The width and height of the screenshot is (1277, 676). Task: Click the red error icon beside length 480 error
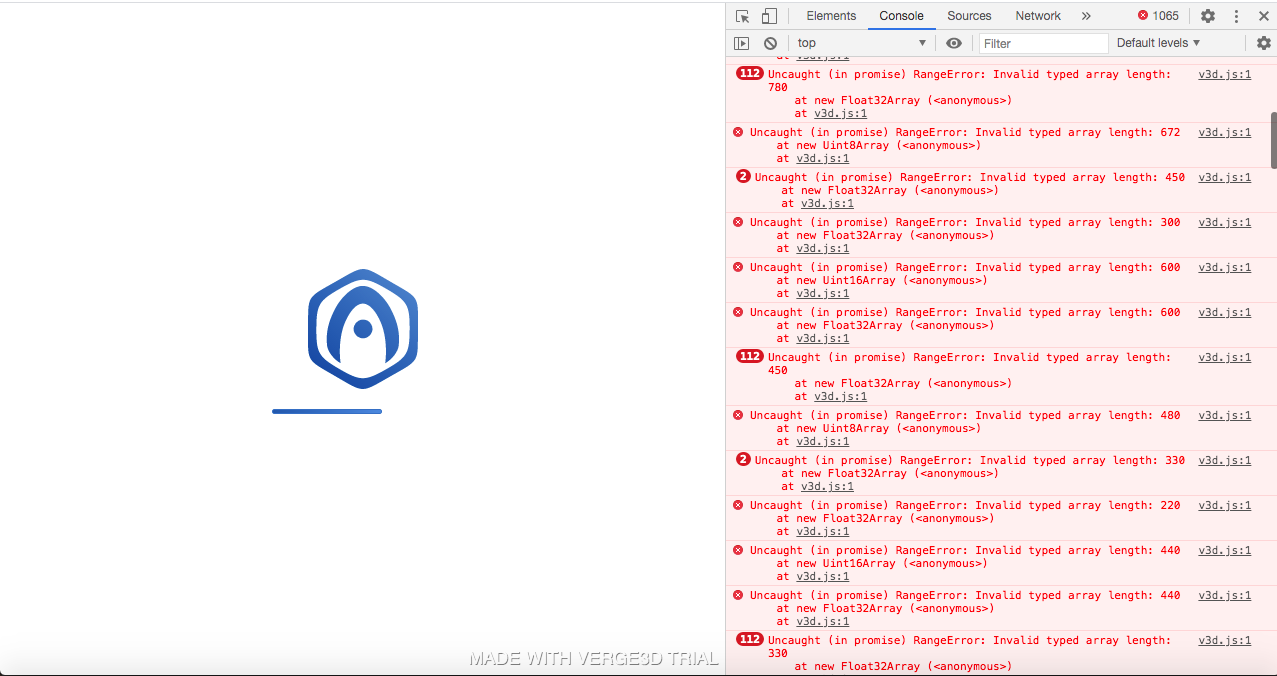click(x=738, y=415)
